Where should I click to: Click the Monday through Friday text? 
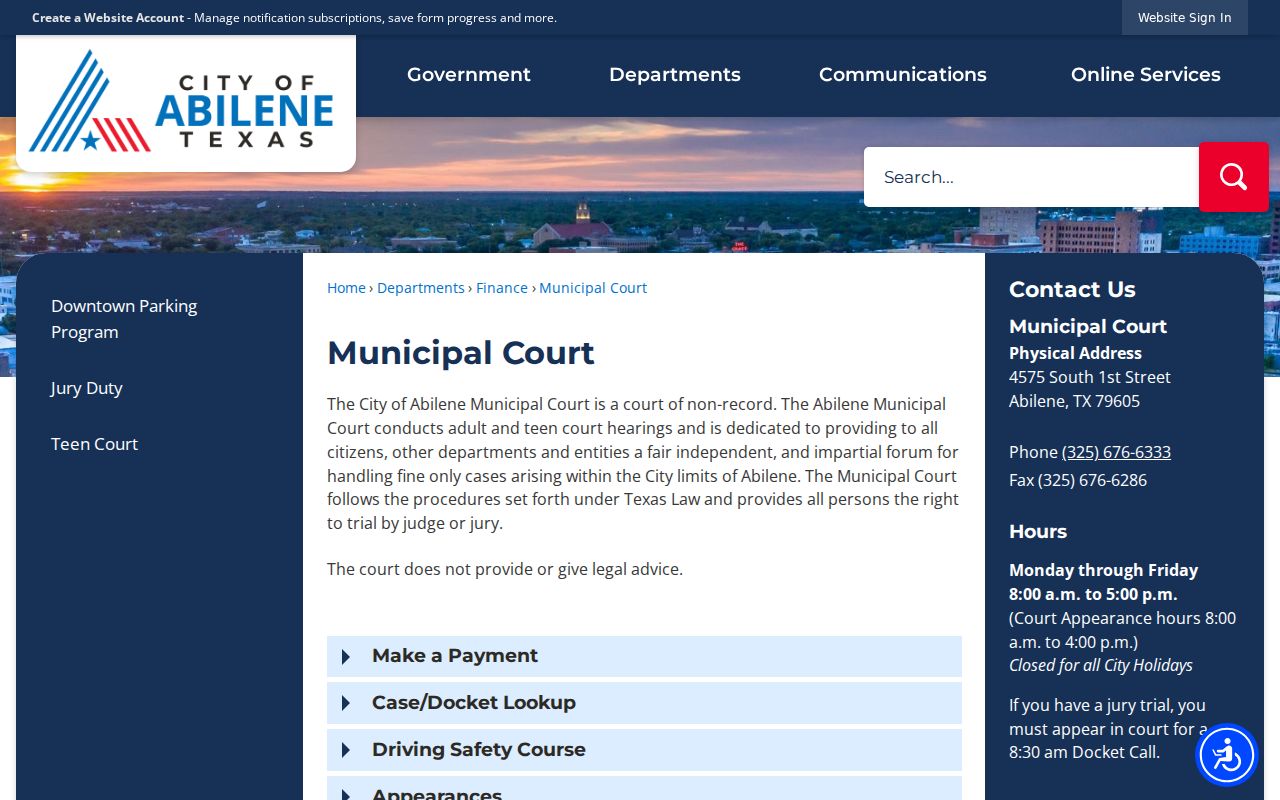1103,570
